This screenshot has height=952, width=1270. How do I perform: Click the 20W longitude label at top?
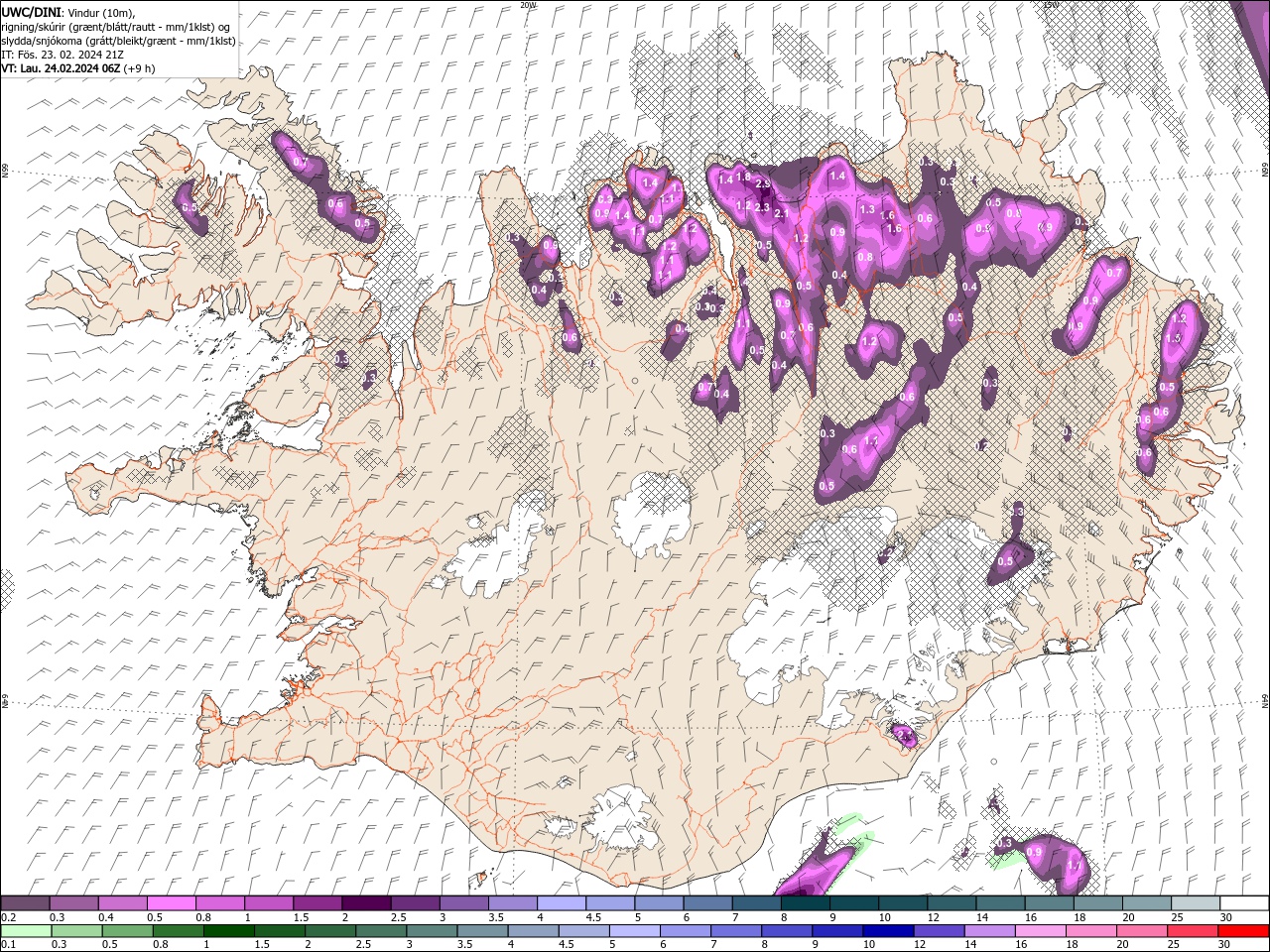point(527,5)
